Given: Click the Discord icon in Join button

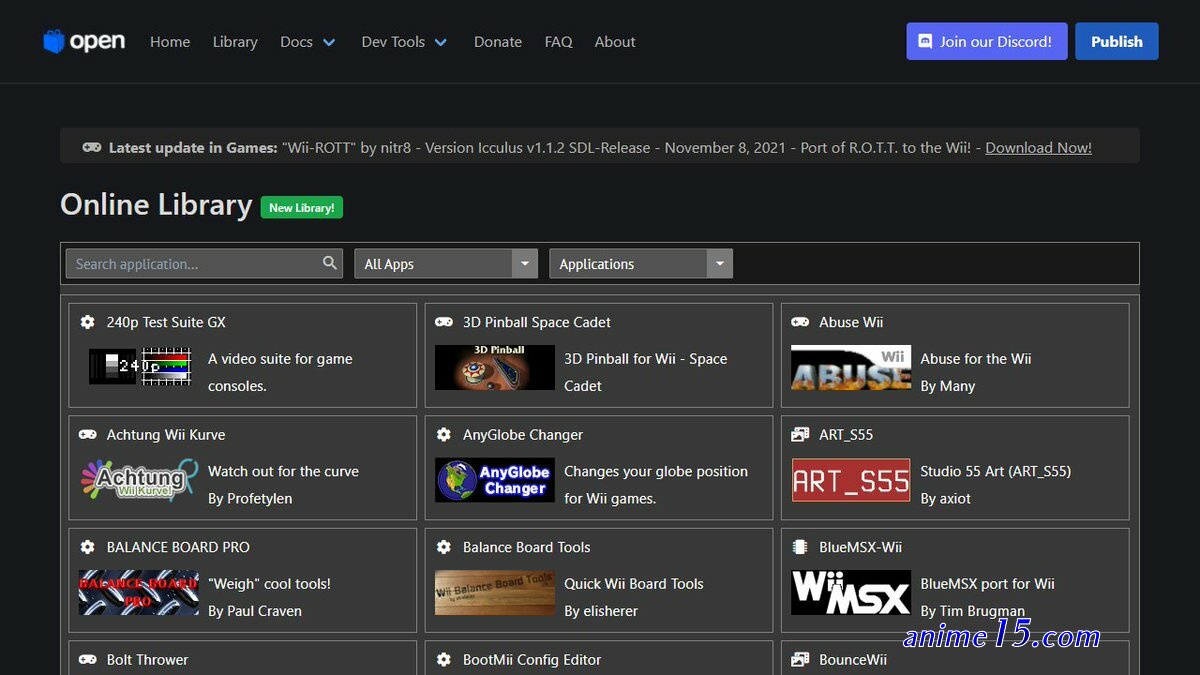Looking at the screenshot, I should coord(924,42).
